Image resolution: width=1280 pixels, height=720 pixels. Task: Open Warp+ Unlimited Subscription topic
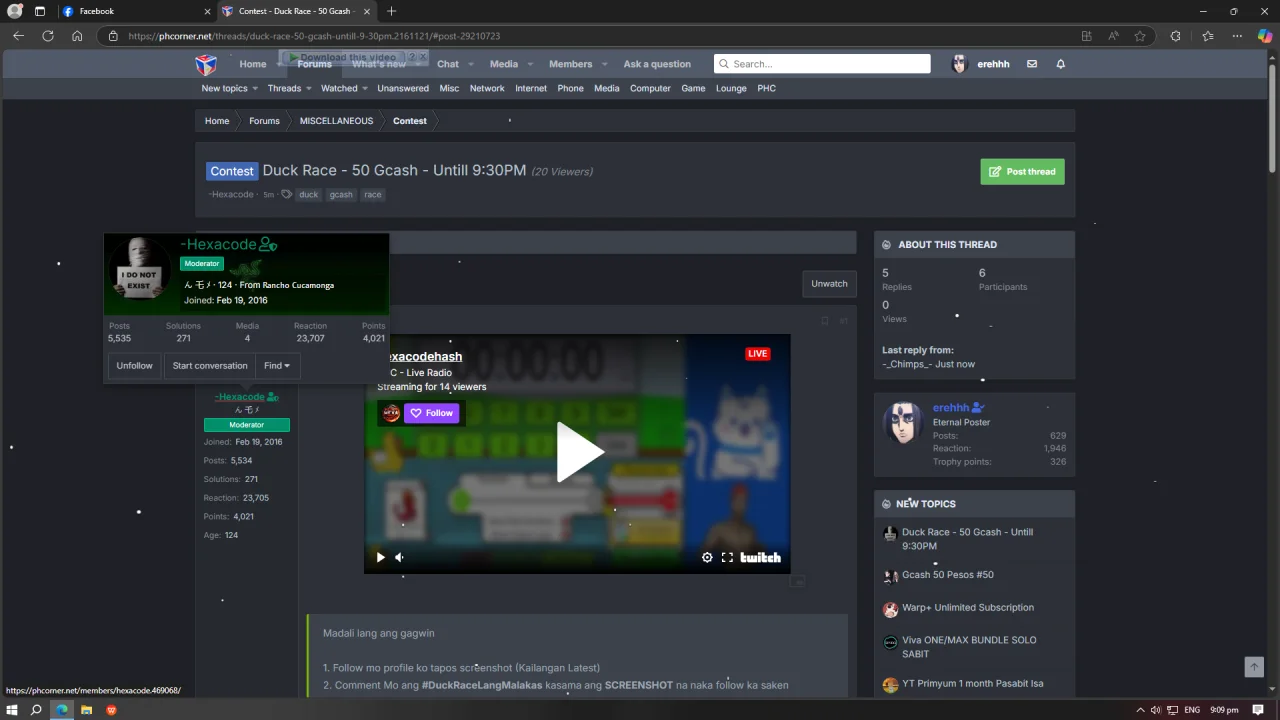coord(967,608)
